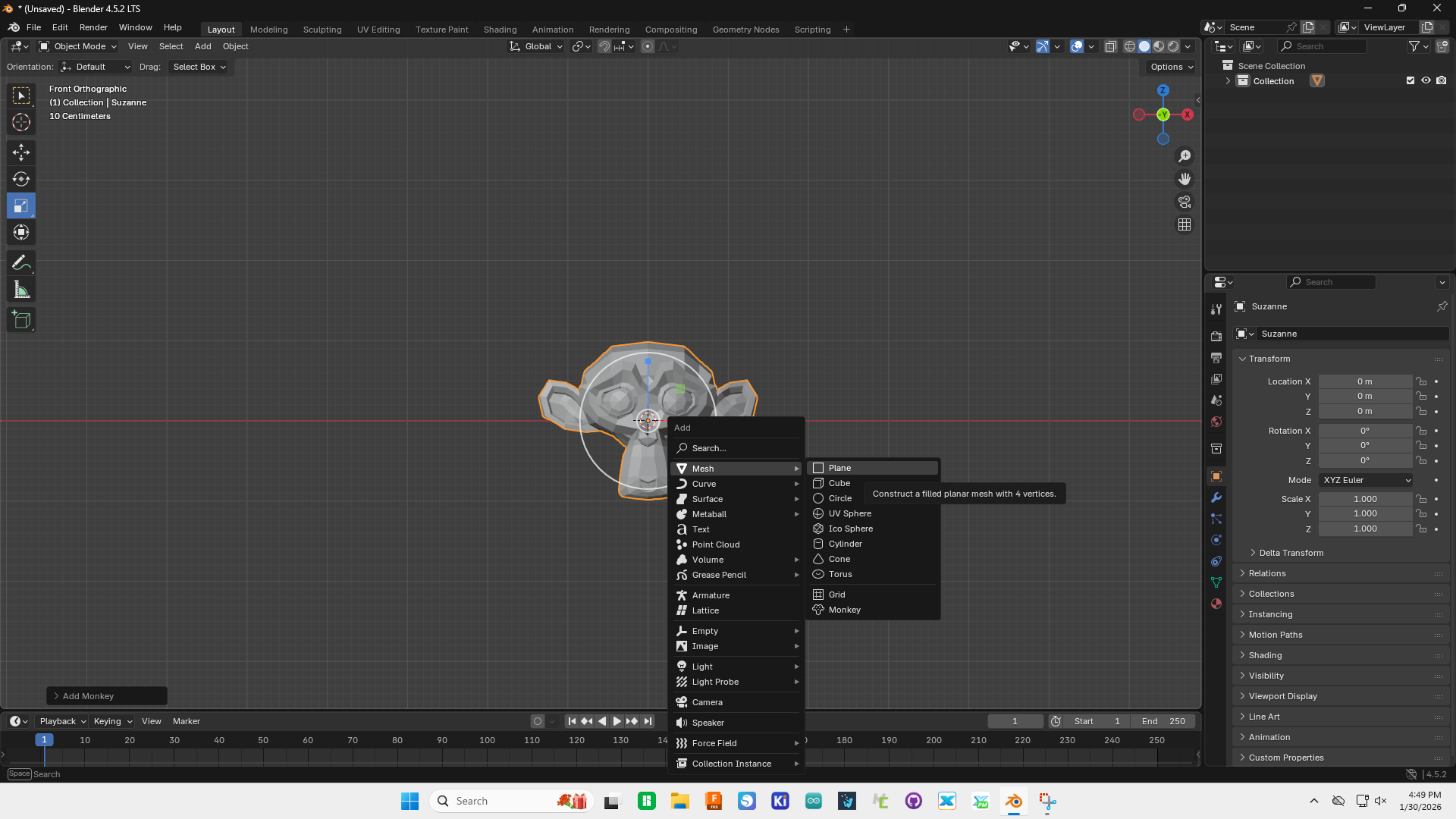
Task: Click the Scale X value field
Action: [x=1364, y=499]
